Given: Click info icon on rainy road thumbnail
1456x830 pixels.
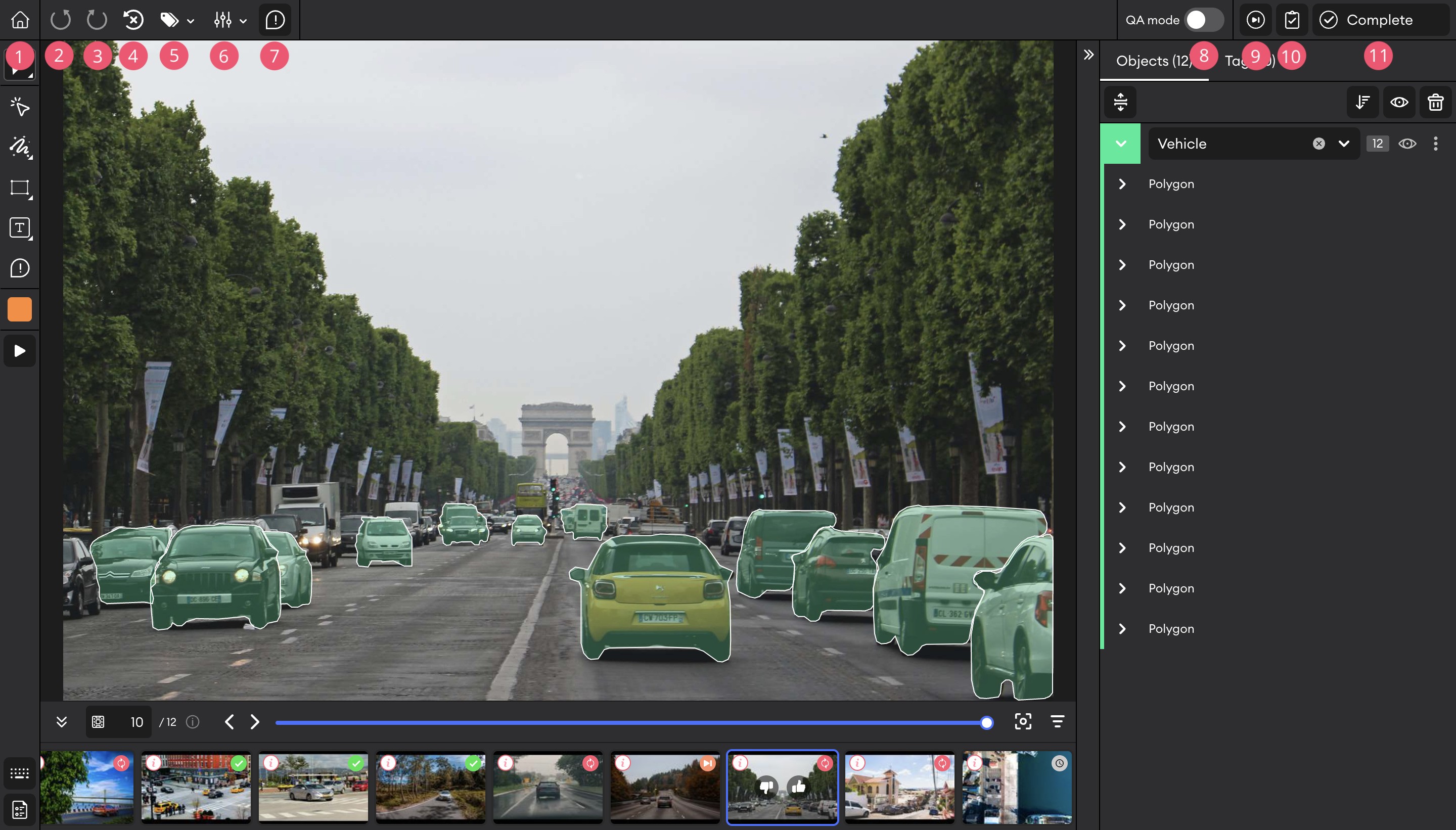Looking at the screenshot, I should click(x=506, y=763).
